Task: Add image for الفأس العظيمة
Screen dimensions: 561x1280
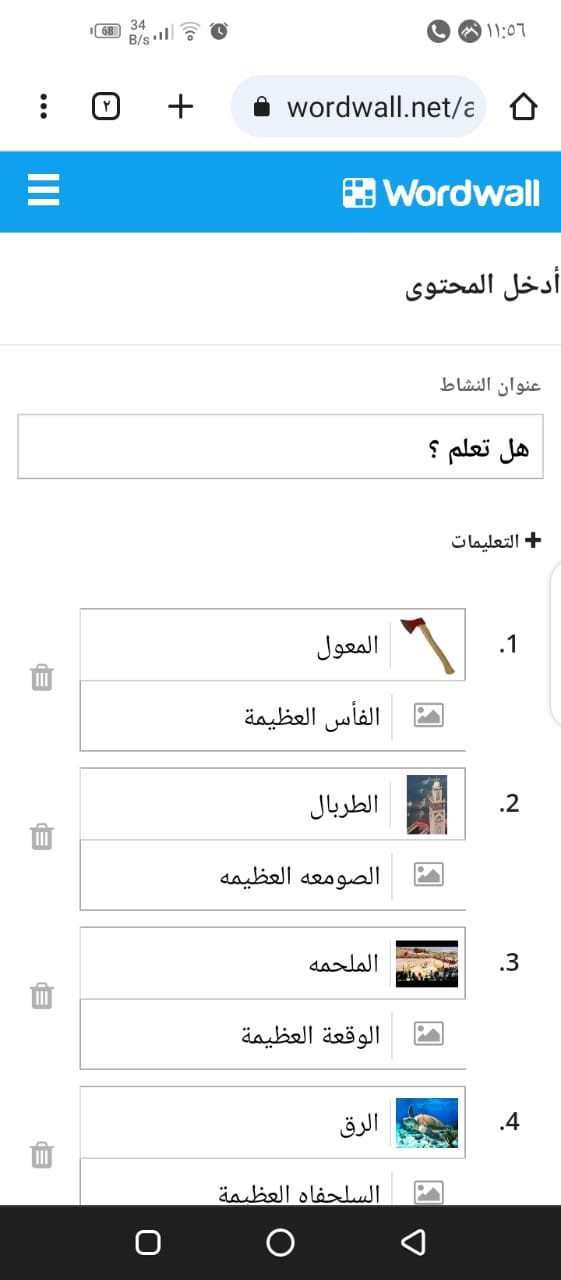Action: pos(429,715)
